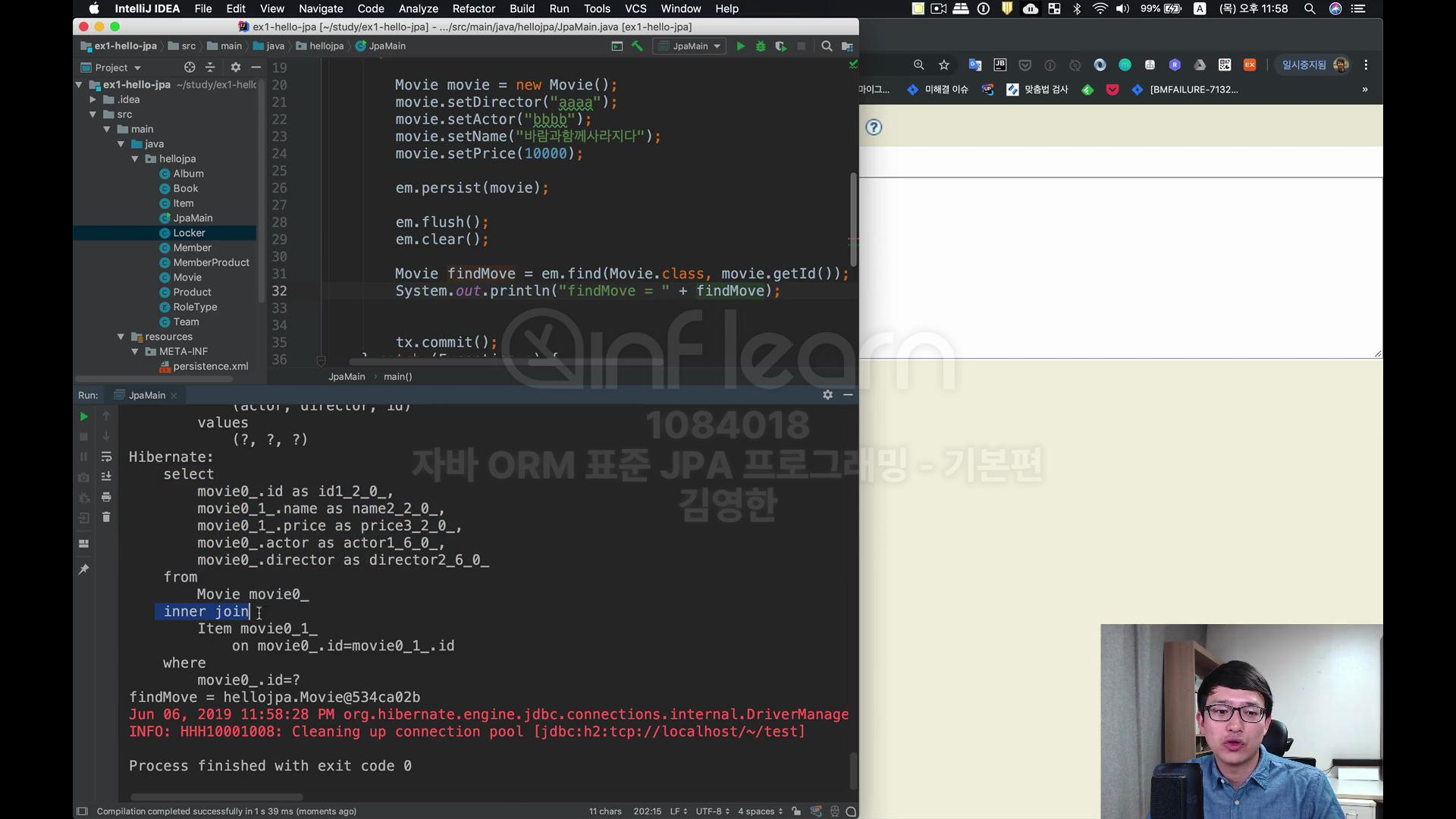Viewport: 1456px width, 819px height.
Task: Open Search Everywhere magnifier icon
Action: click(827, 46)
